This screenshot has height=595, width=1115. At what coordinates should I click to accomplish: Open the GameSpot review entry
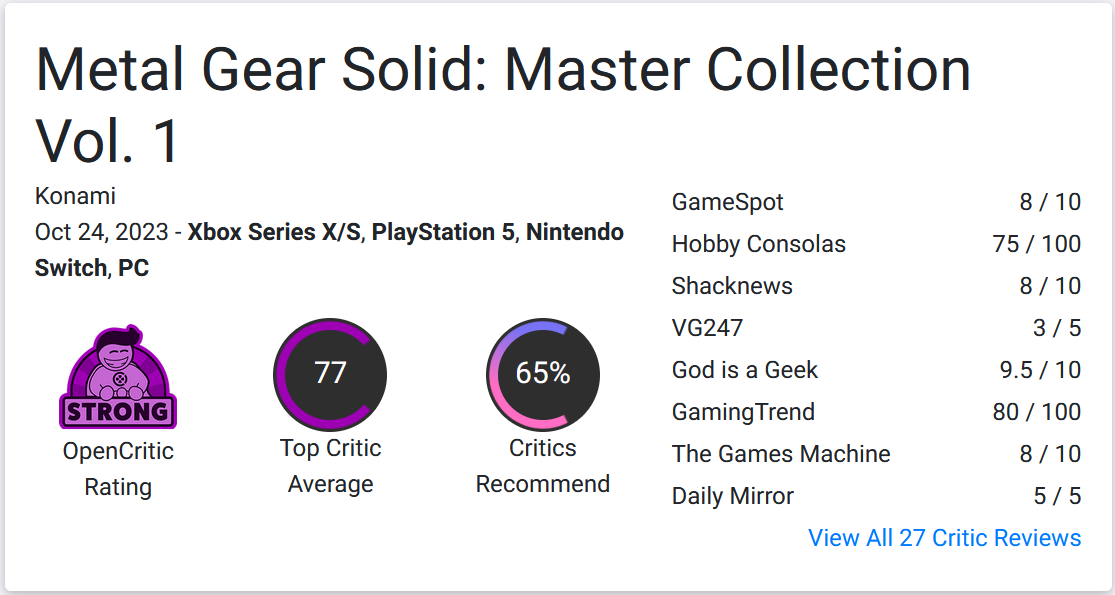[x=876, y=202]
